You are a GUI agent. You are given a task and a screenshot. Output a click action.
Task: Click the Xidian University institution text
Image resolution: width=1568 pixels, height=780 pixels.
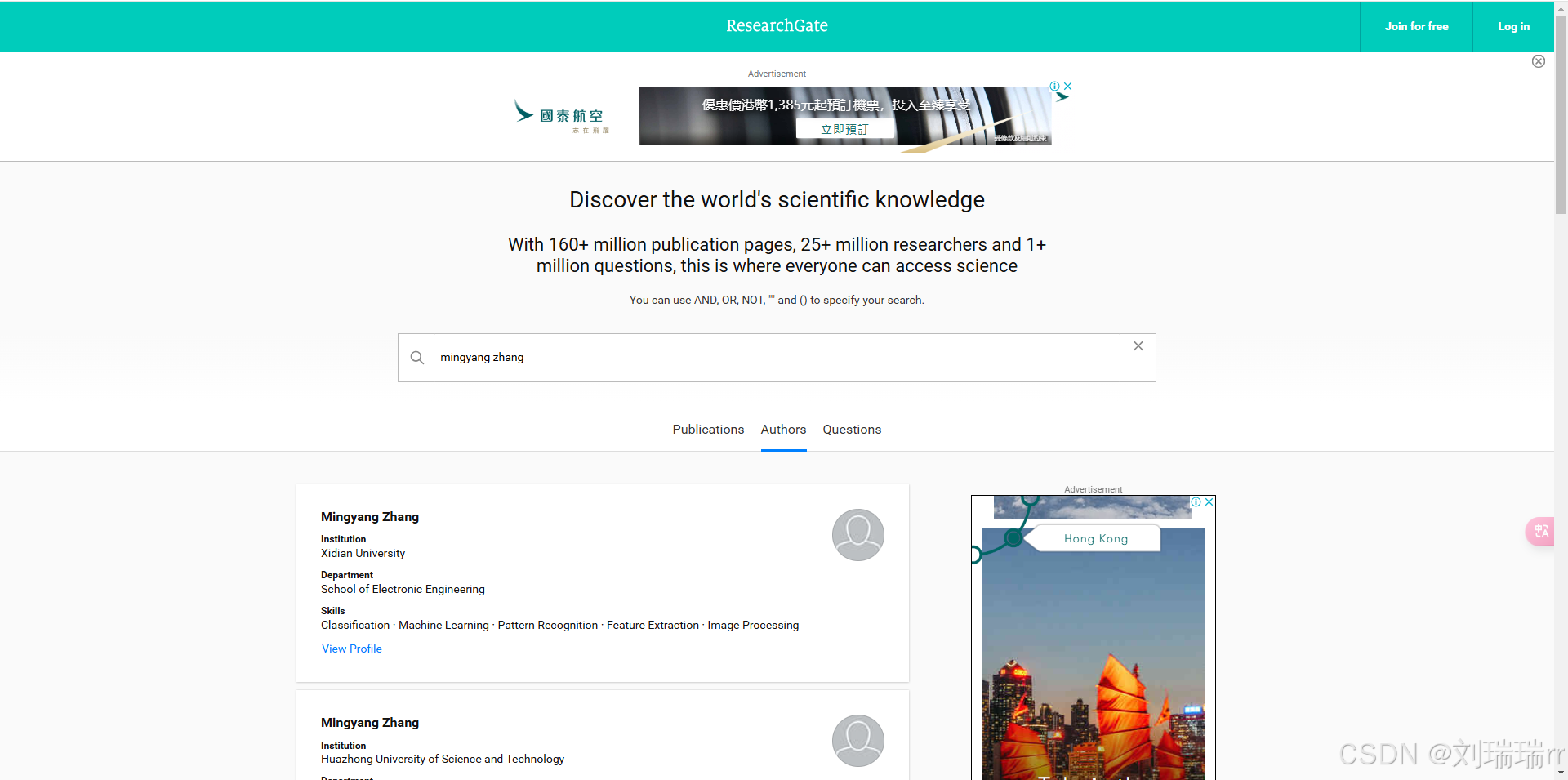[x=363, y=553]
